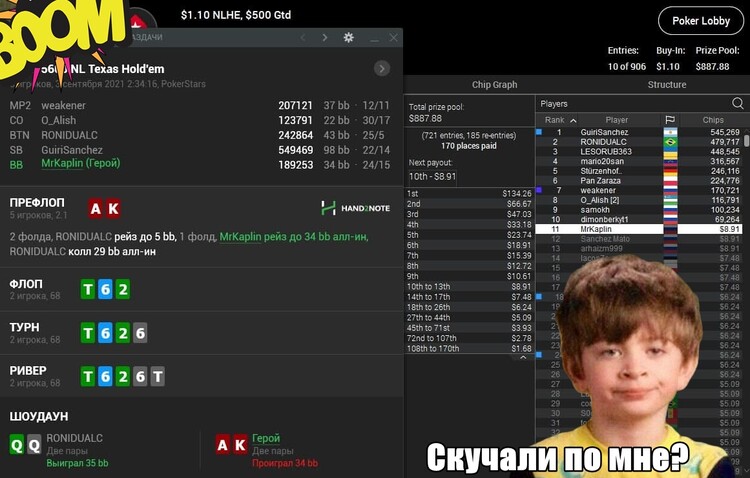The image size is (750, 478).
Task: Select RONIDUALC row in players list
Action: click(639, 142)
